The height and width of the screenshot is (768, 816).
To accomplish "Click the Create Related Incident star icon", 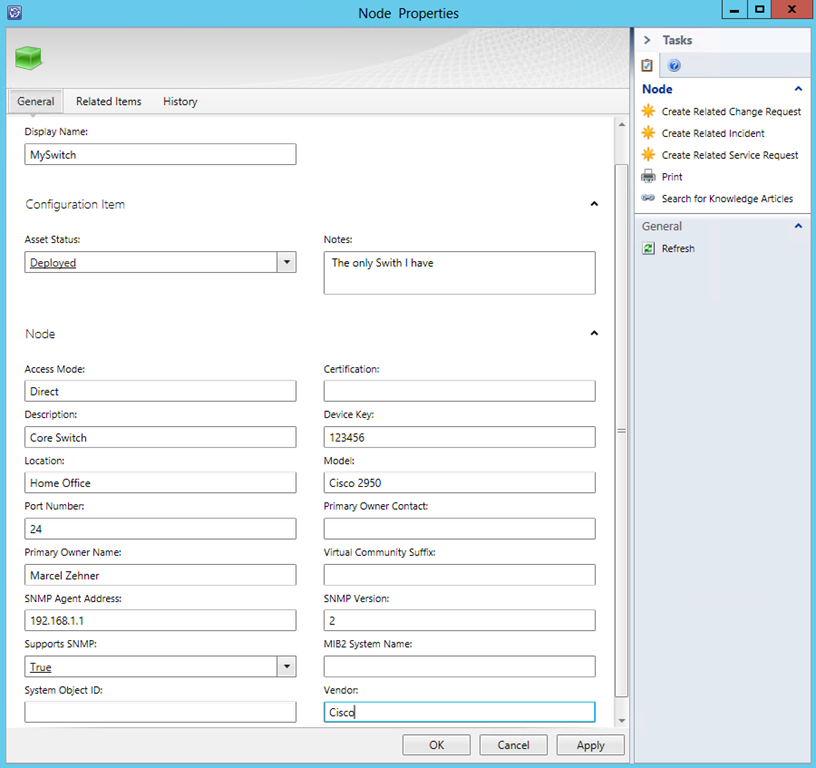I will [649, 133].
